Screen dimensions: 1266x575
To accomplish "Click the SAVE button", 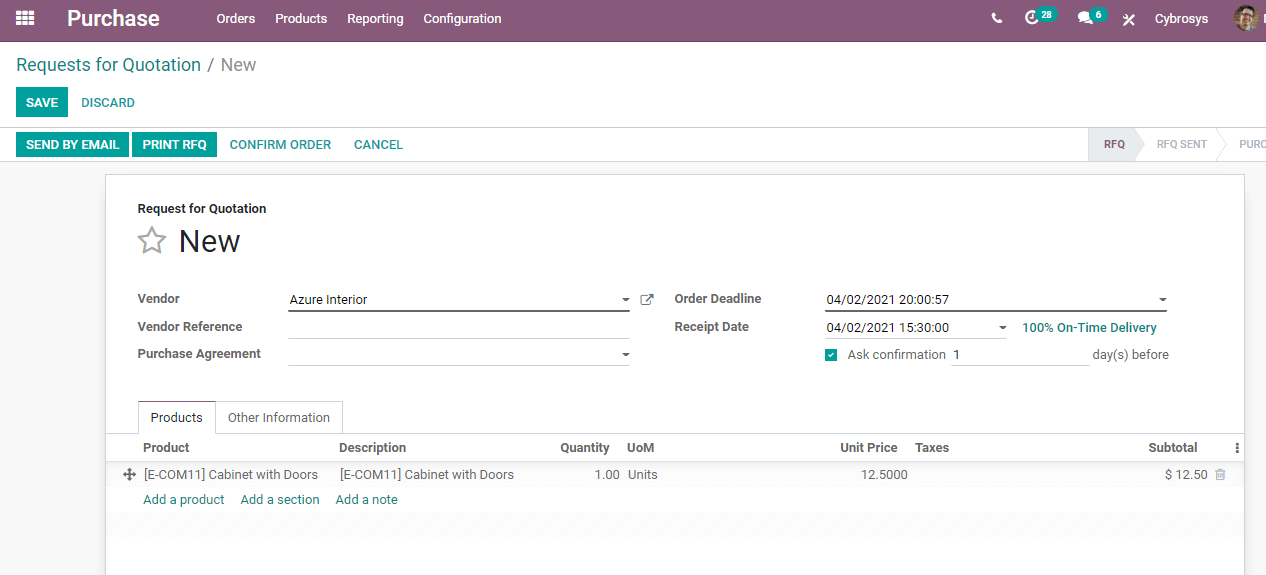I will (42, 103).
